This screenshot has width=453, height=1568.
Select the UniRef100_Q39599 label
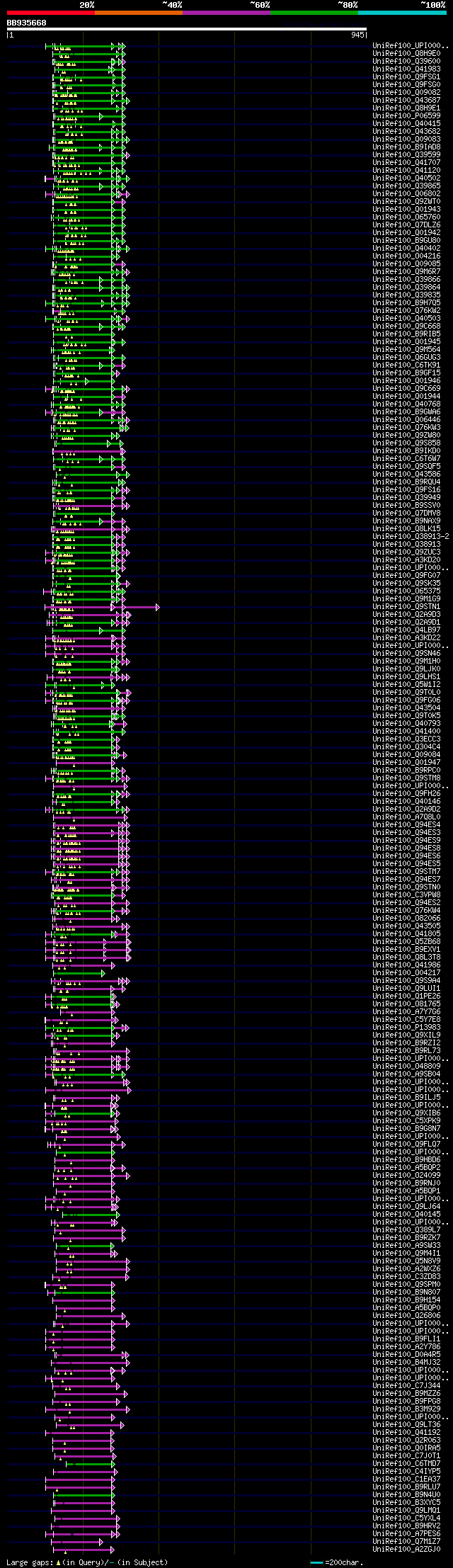[x=406, y=154]
